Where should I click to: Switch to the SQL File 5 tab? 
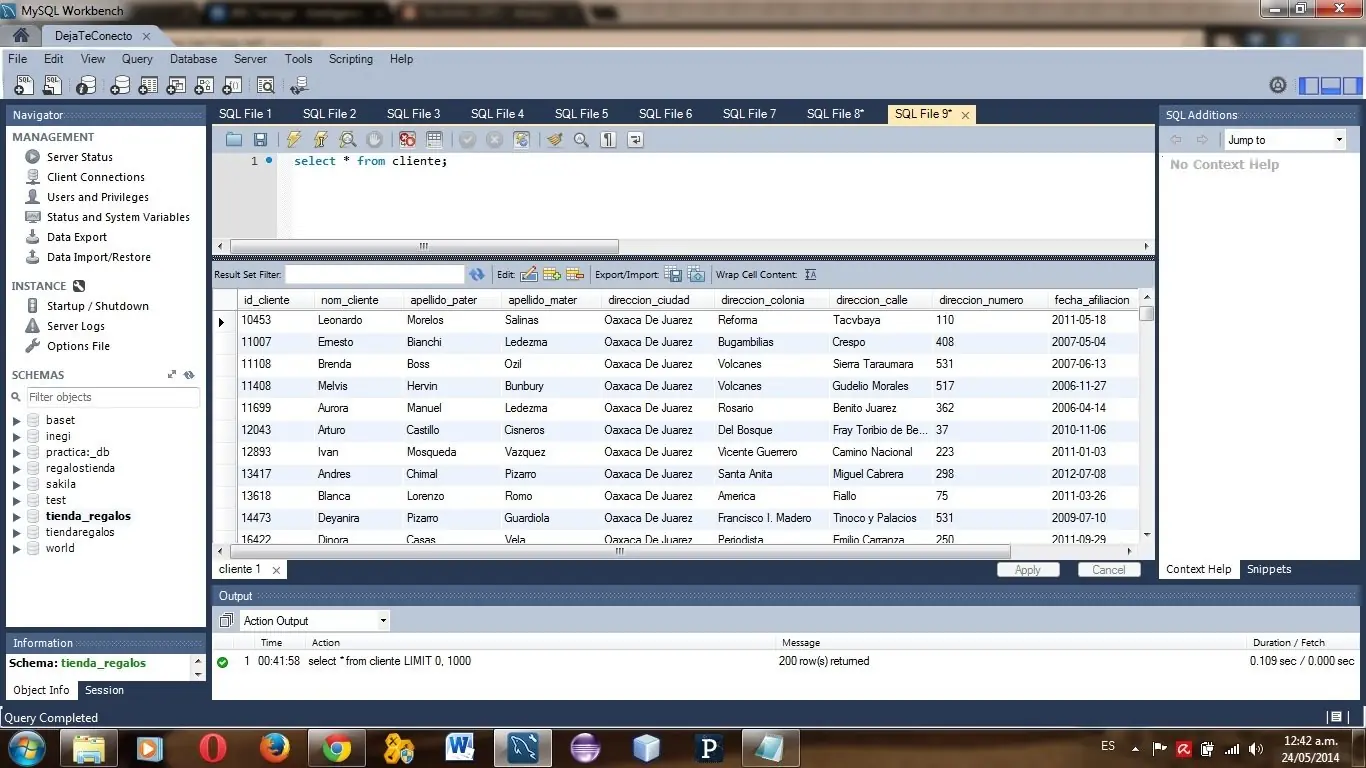tap(581, 113)
